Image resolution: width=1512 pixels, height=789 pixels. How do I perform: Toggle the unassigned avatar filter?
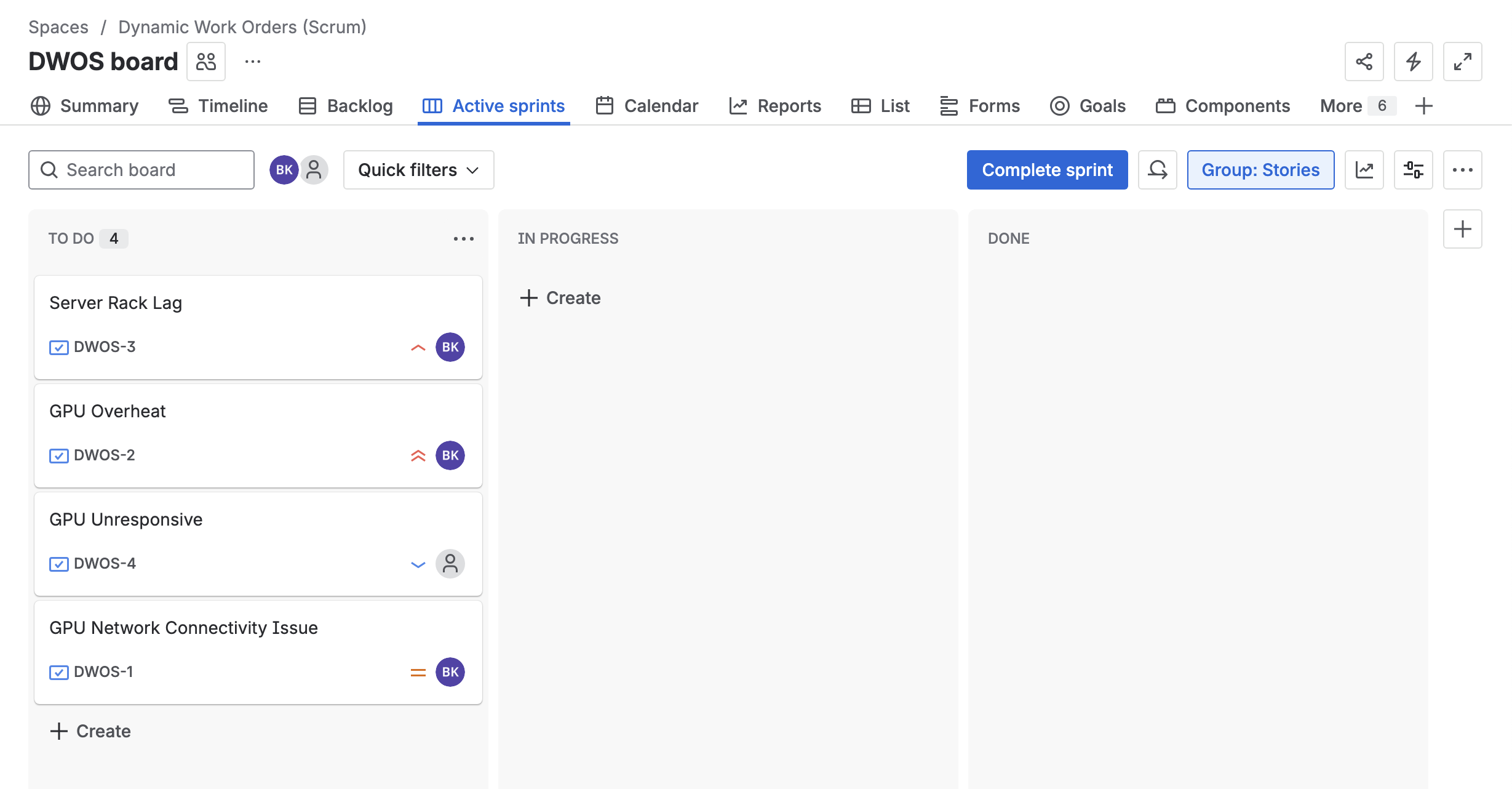[314, 170]
